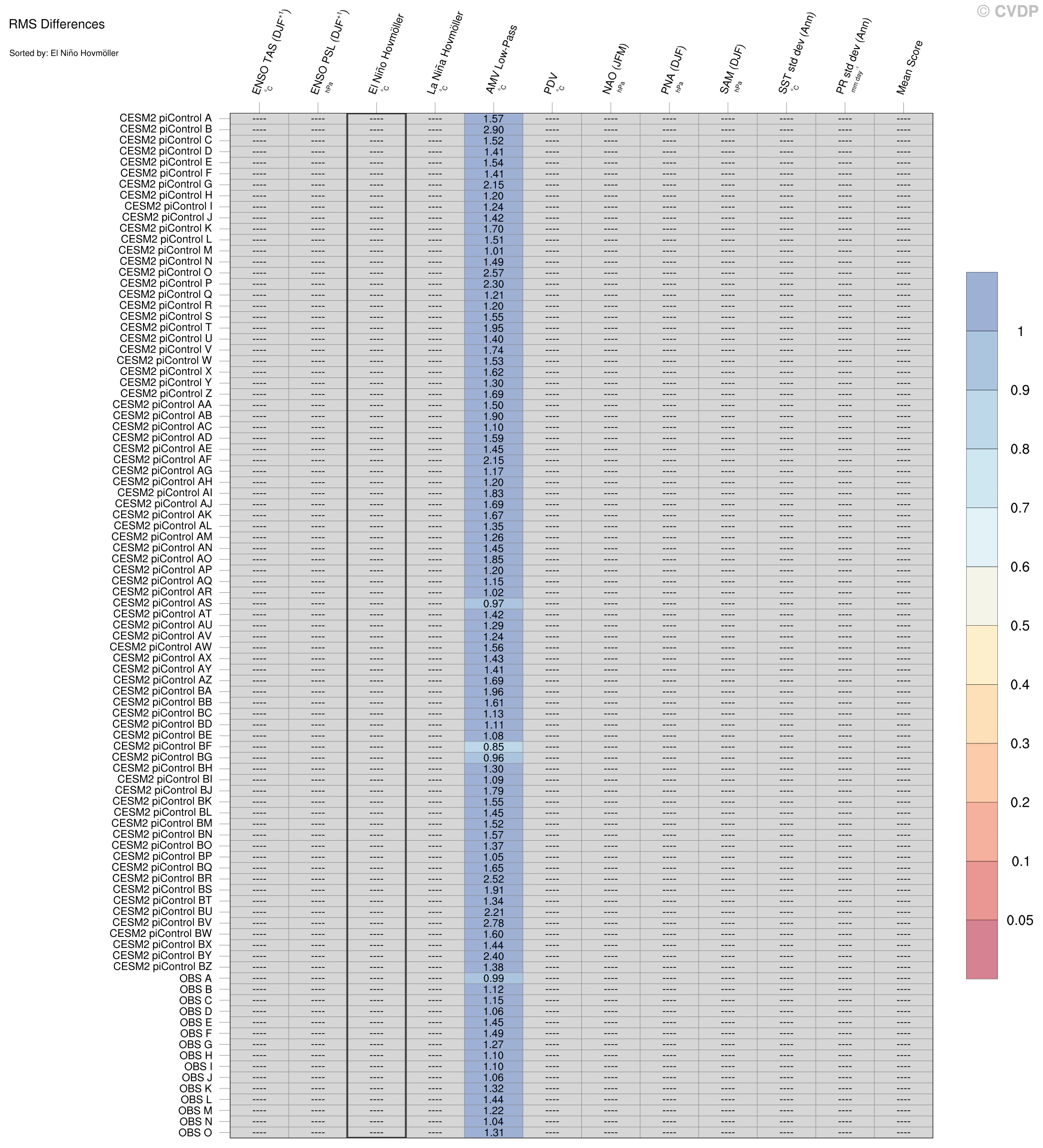Open the AMV Low-Pass column header
Viewport: 1043px width, 1148px height.
tap(502, 61)
